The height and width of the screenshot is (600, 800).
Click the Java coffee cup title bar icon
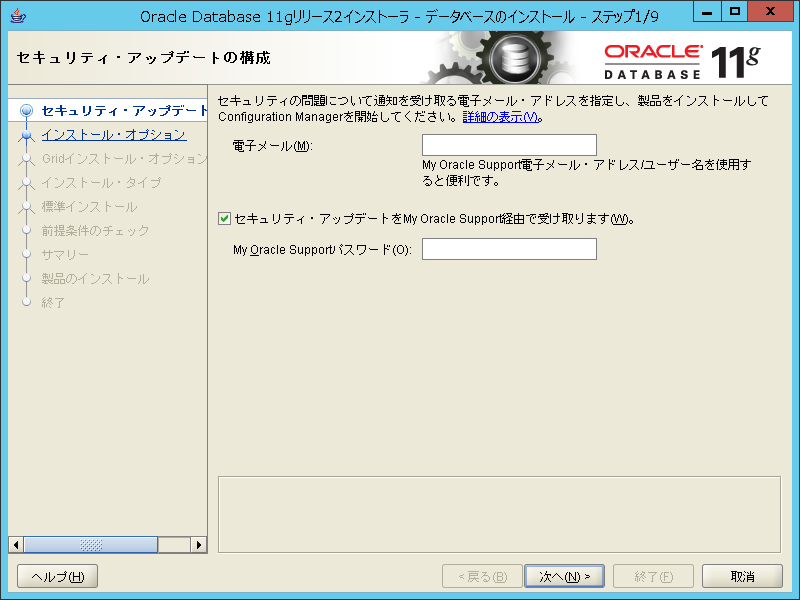pos(18,15)
